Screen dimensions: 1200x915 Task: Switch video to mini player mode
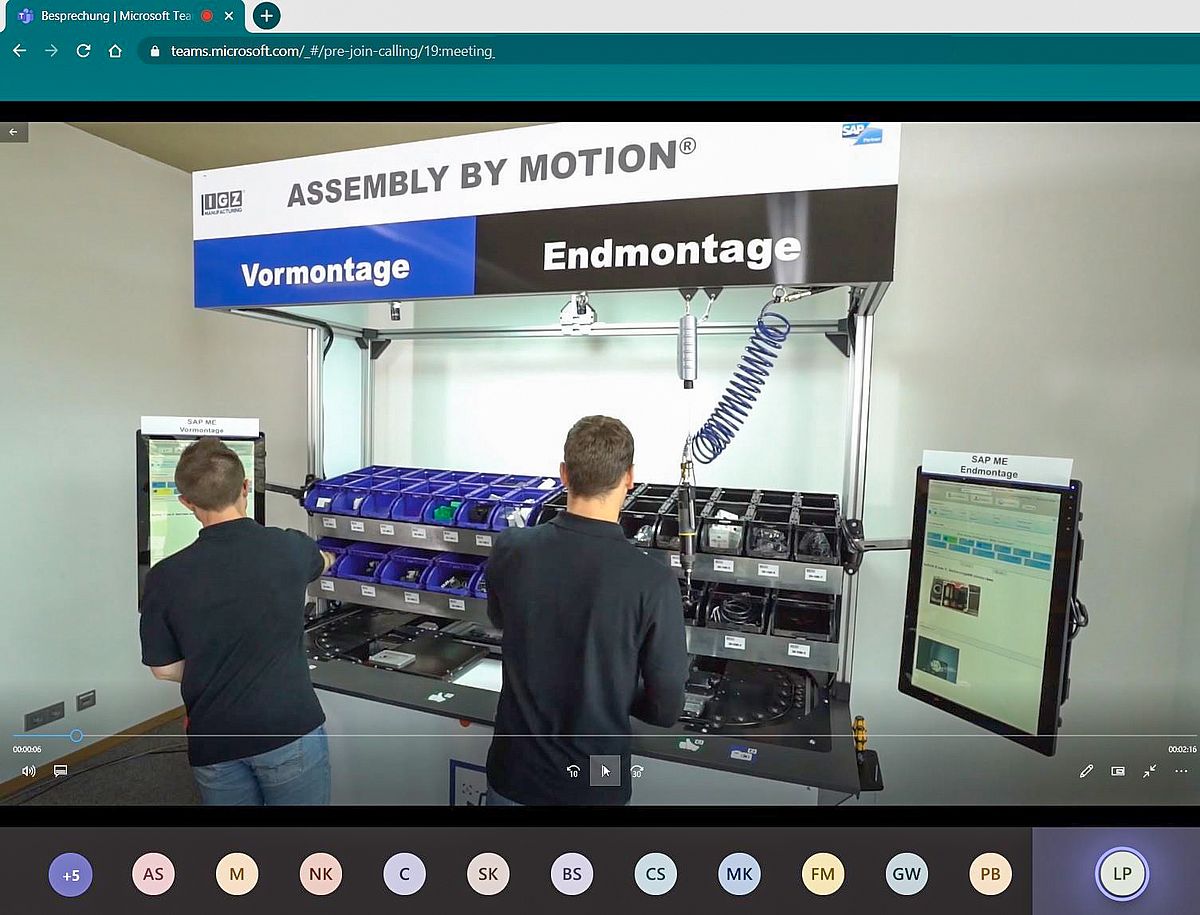click(x=1118, y=771)
